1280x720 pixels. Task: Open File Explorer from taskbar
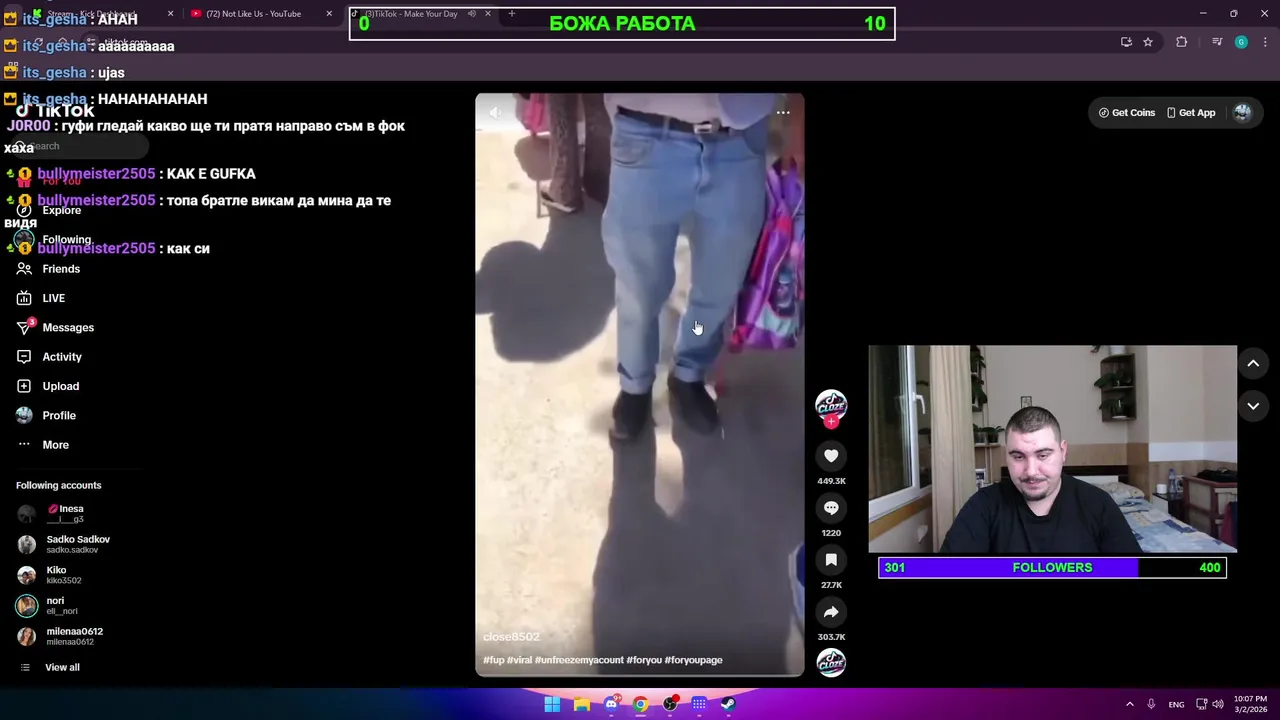(581, 704)
